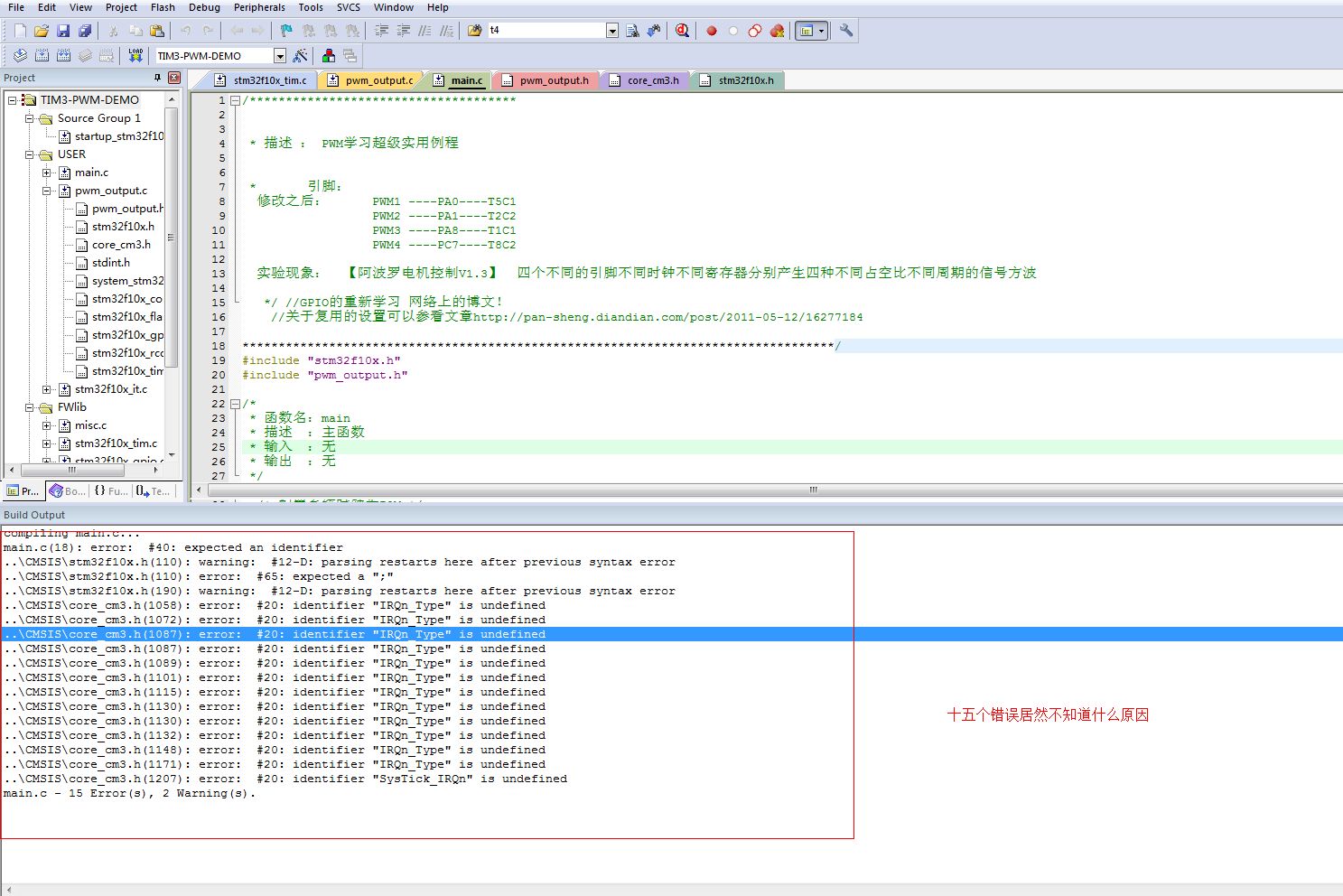Switch to the pwm_output.c editor tab
The width and height of the screenshot is (1343, 896).
tap(371, 80)
